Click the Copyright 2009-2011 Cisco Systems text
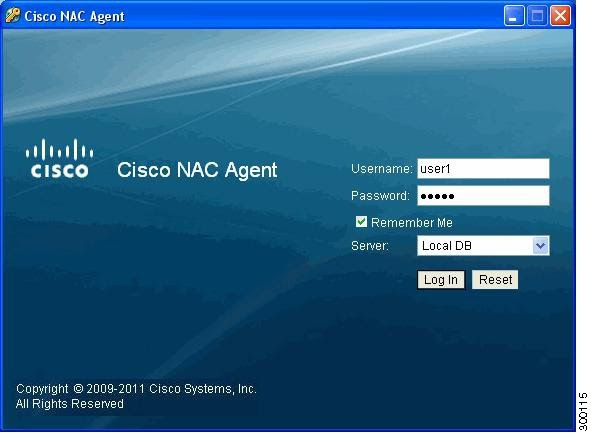 [x=136, y=389]
